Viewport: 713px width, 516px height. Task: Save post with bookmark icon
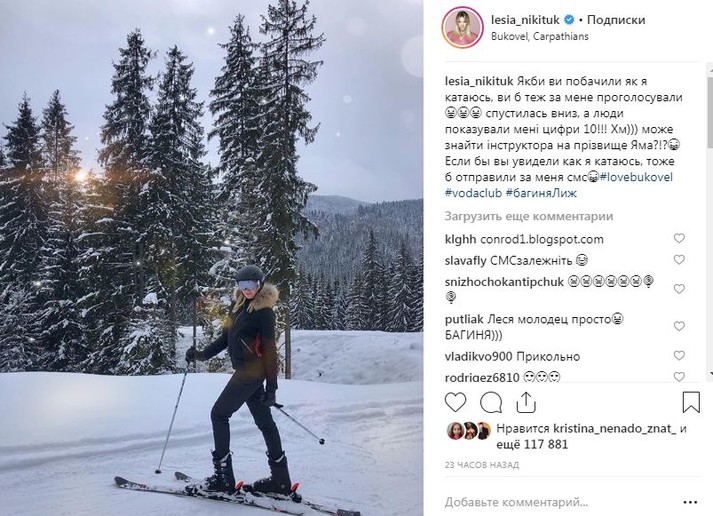[x=691, y=402]
